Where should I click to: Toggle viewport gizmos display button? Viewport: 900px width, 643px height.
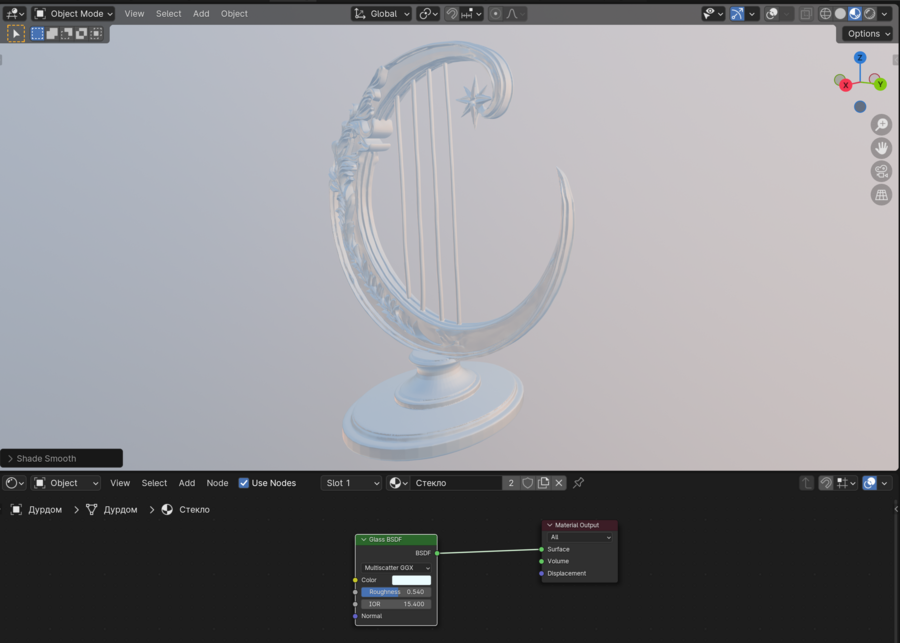click(x=737, y=14)
